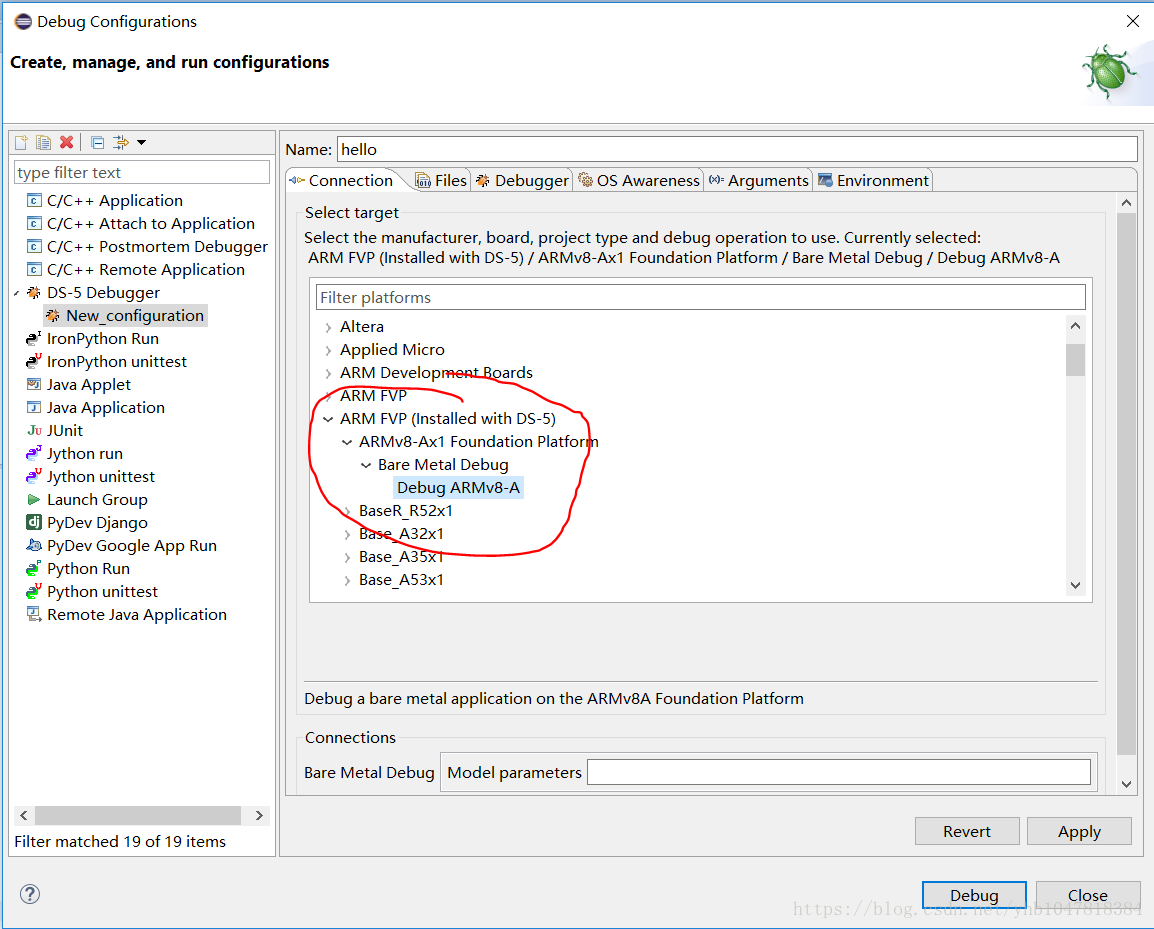The width and height of the screenshot is (1154, 929).
Task: Click the New launch configuration icon
Action: coord(21,142)
